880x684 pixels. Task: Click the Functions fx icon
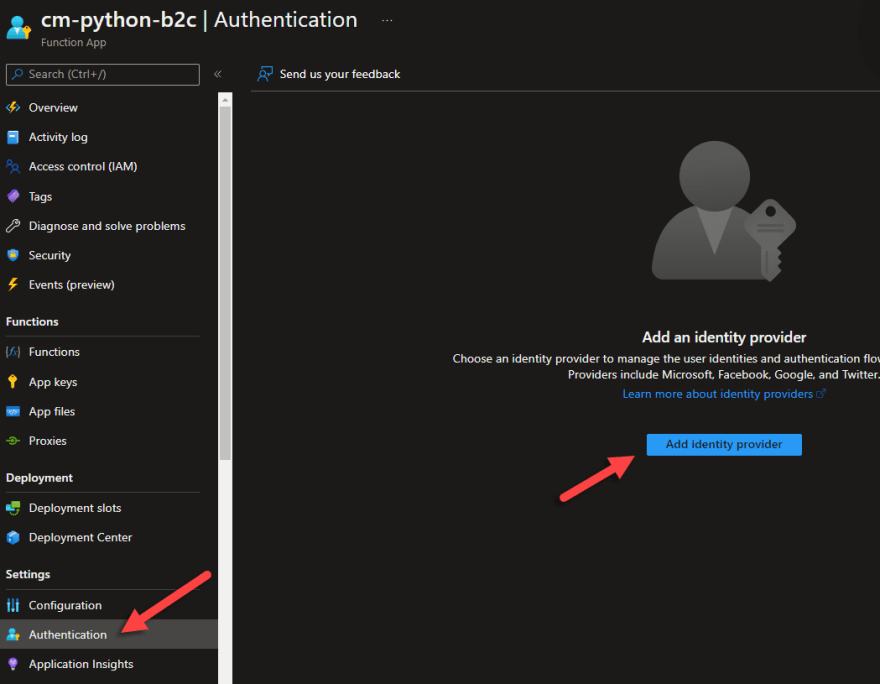coord(13,352)
